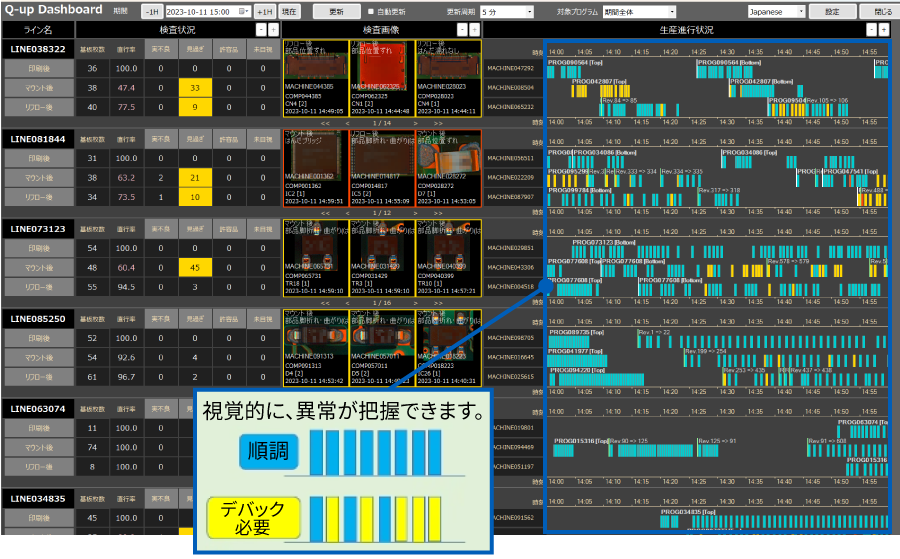
Task: Expand the 生産進行状況 panel with its plus icon
Action: click(x=883, y=30)
